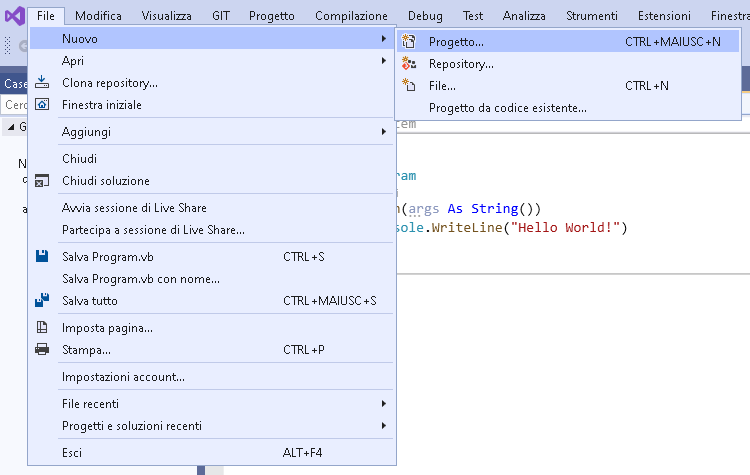This screenshot has width=750, height=475.
Task: Open the Analizza menu
Action: tap(524, 16)
